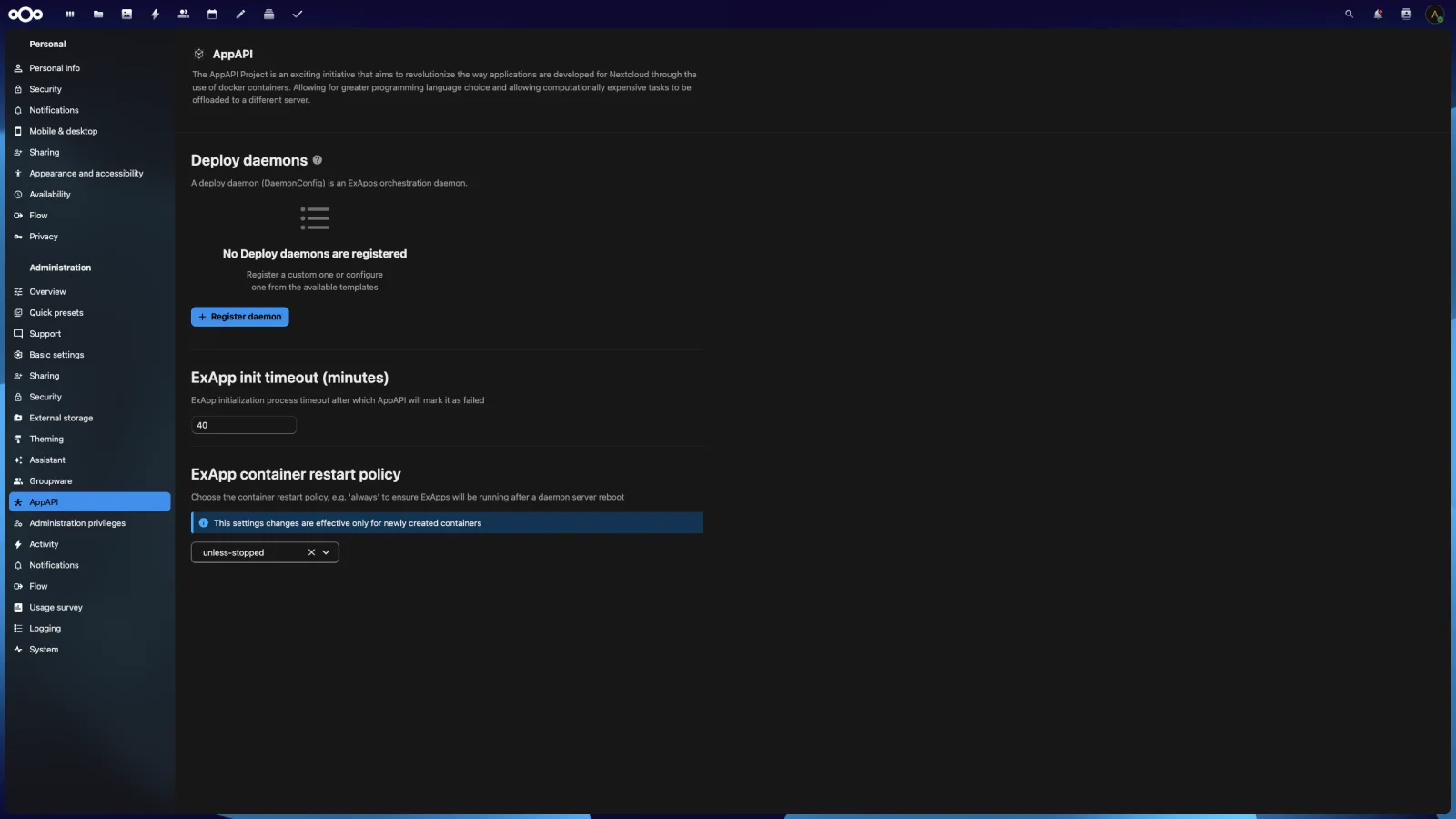Clear the unless-stopped selection
Image resolution: width=1456 pixels, height=819 pixels.
click(x=311, y=552)
